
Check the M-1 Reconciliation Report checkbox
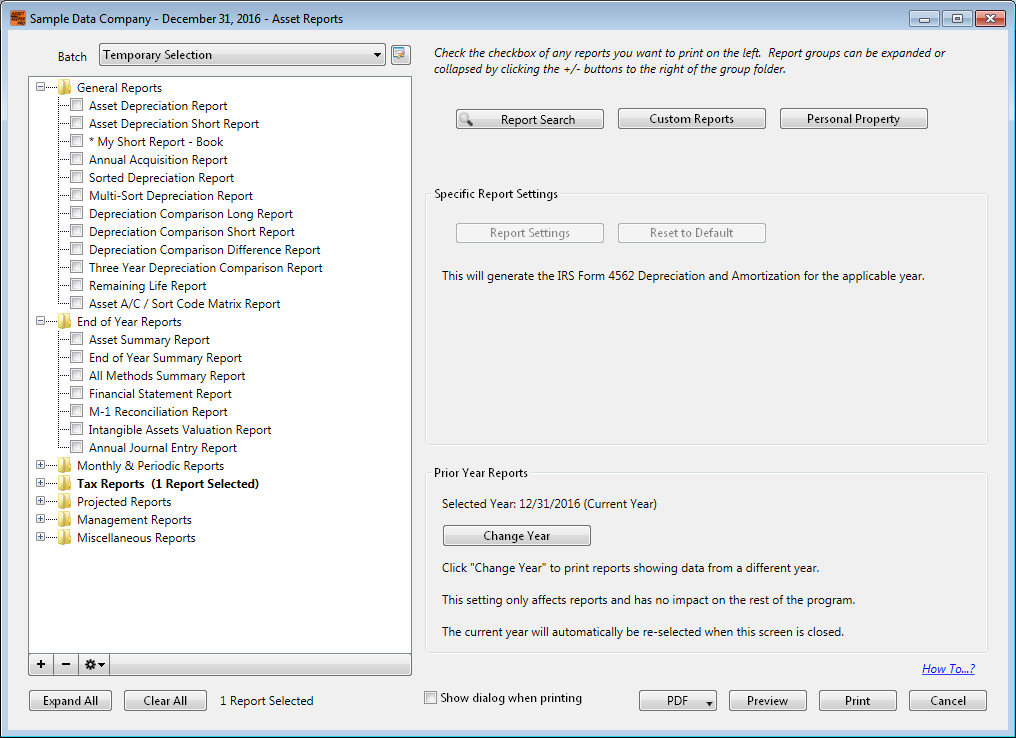(x=76, y=411)
